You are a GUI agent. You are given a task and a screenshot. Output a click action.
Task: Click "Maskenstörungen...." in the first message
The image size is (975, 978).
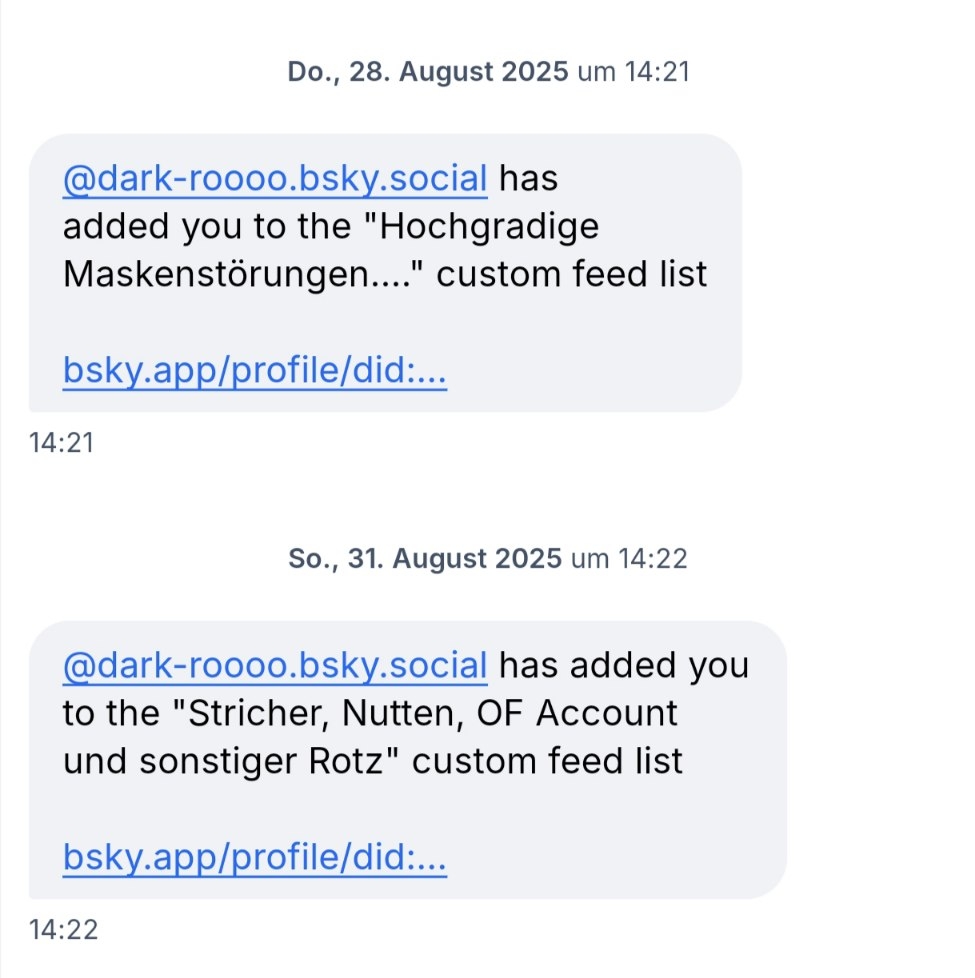tap(245, 275)
